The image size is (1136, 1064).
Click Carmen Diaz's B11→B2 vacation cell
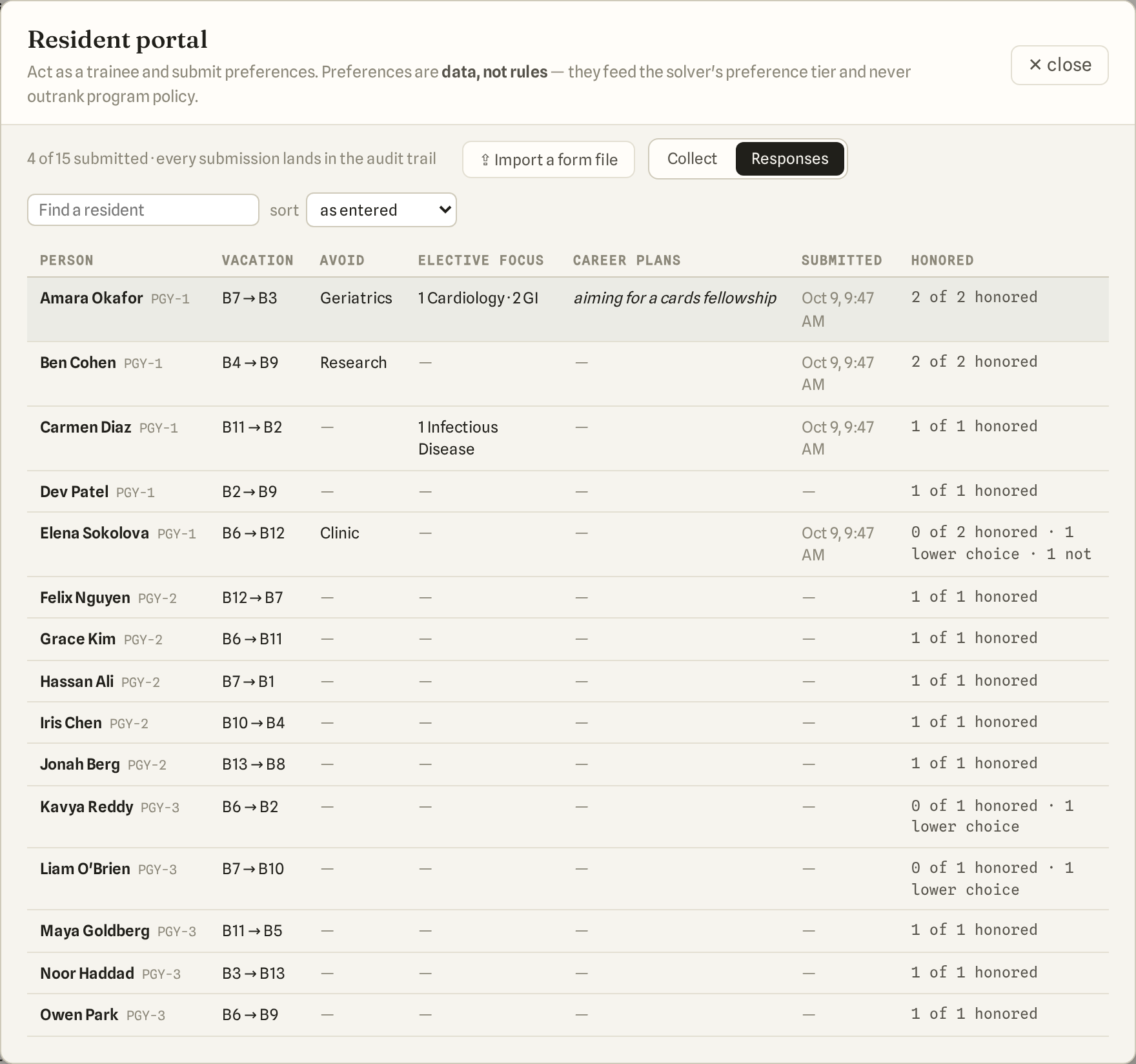tap(252, 427)
